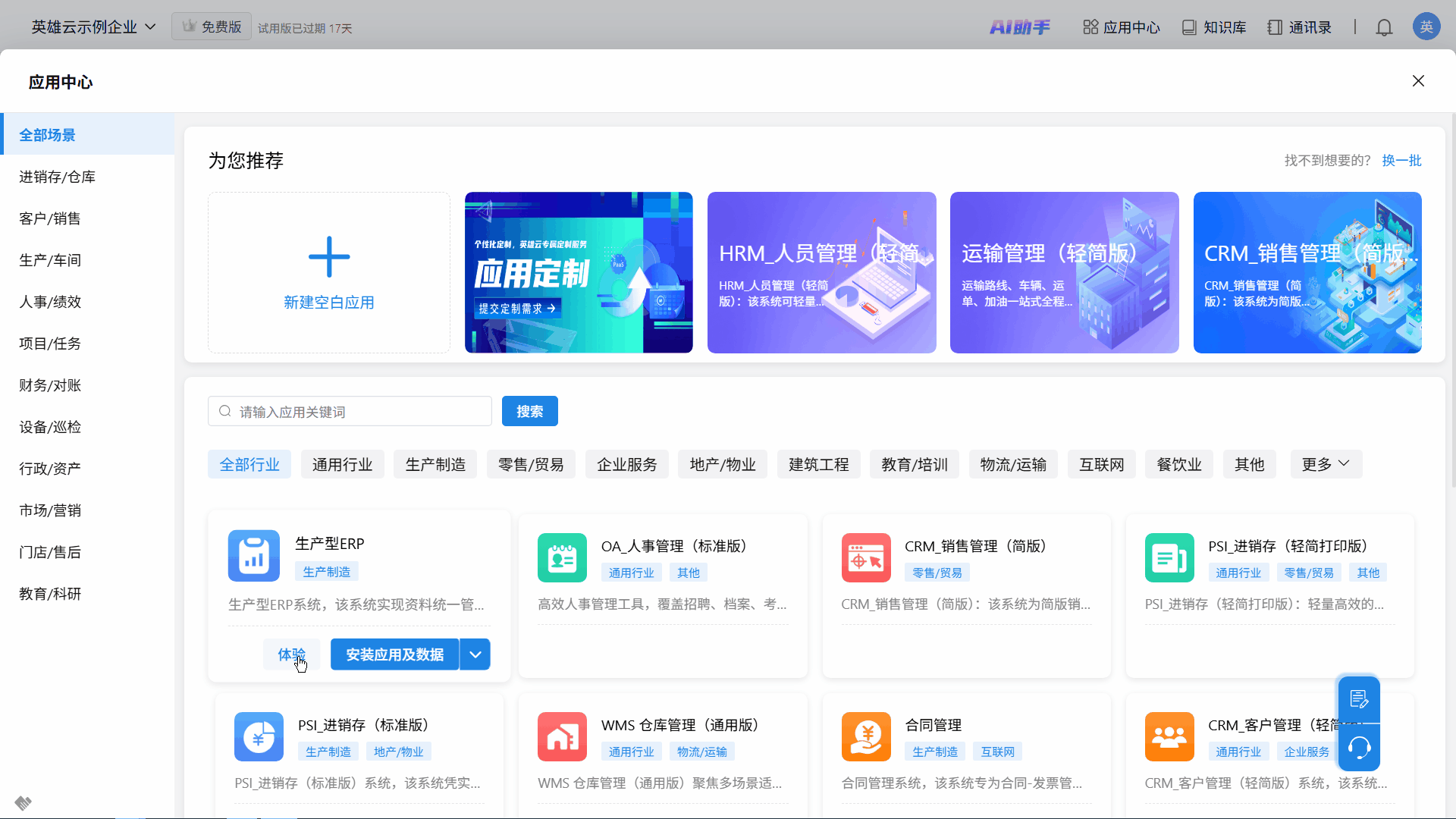
Task: Open the 生产型ERP app icon
Action: click(254, 556)
